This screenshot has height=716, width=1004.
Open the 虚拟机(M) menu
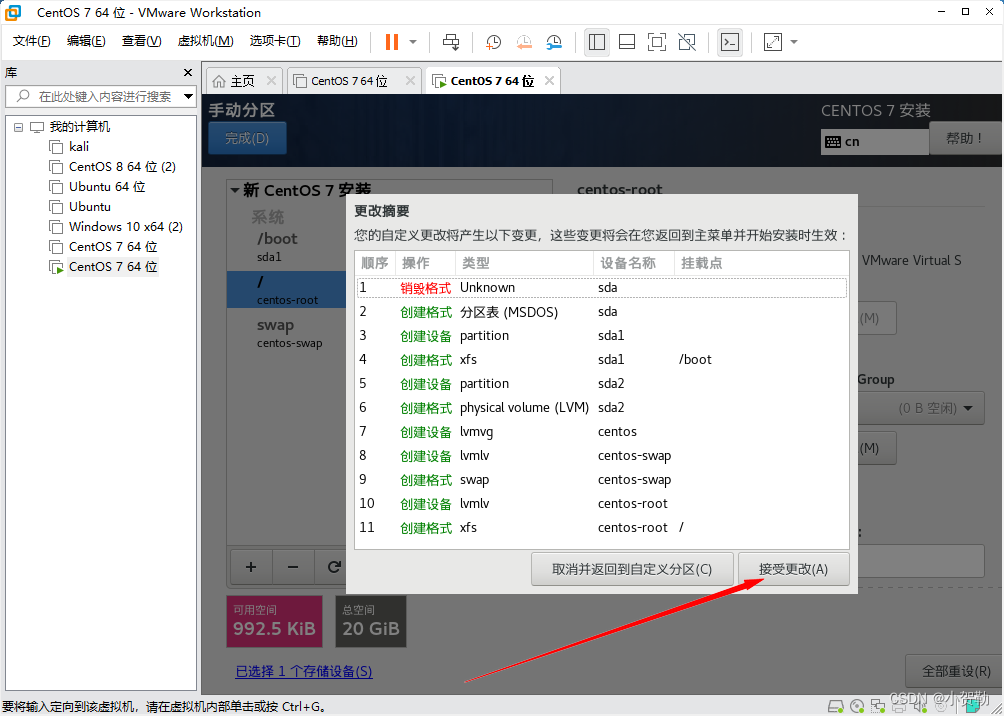205,42
